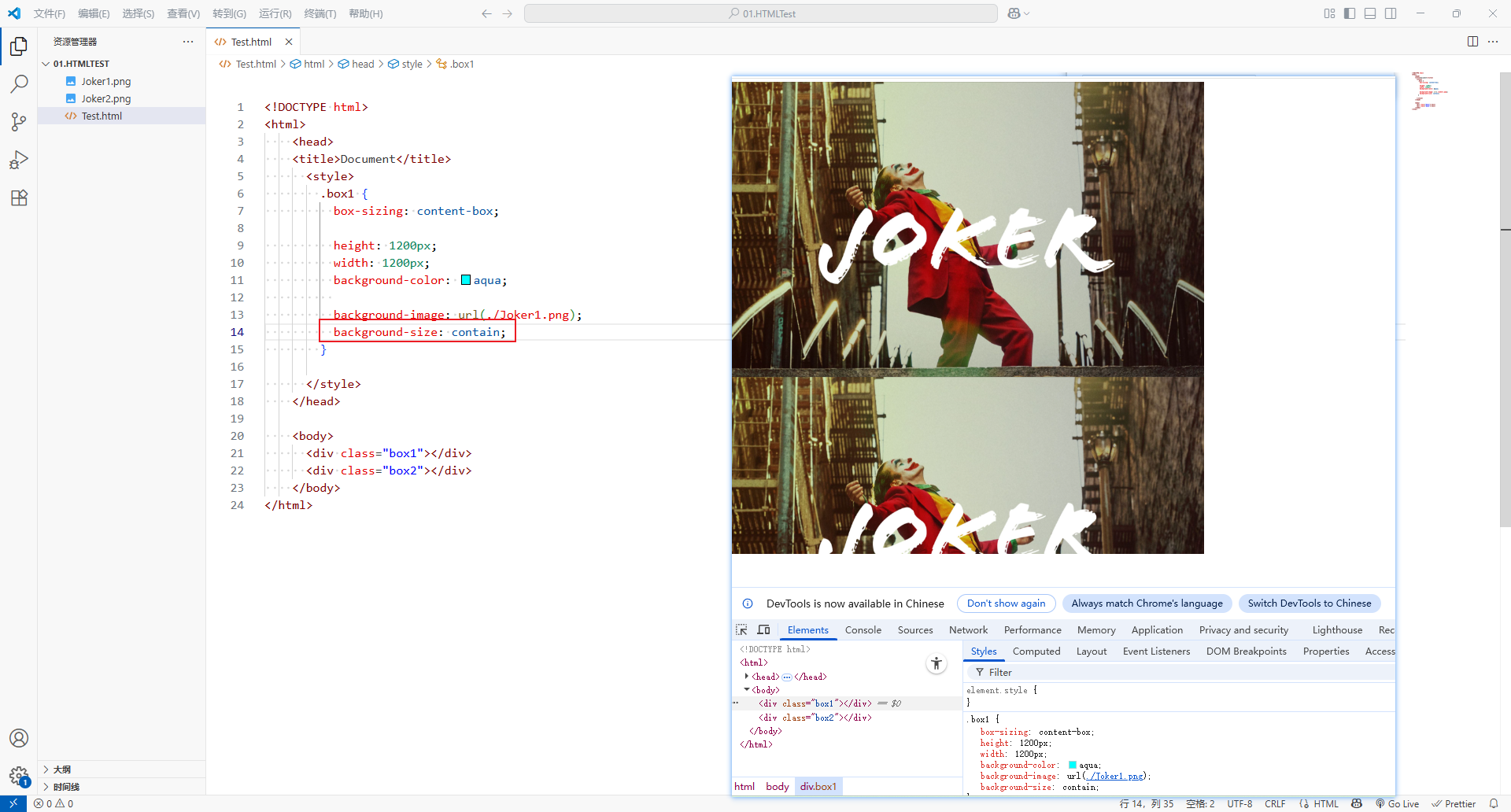The image size is (1511, 812).
Task: Toggle the DevTools device toolbar icon
Action: [763, 629]
